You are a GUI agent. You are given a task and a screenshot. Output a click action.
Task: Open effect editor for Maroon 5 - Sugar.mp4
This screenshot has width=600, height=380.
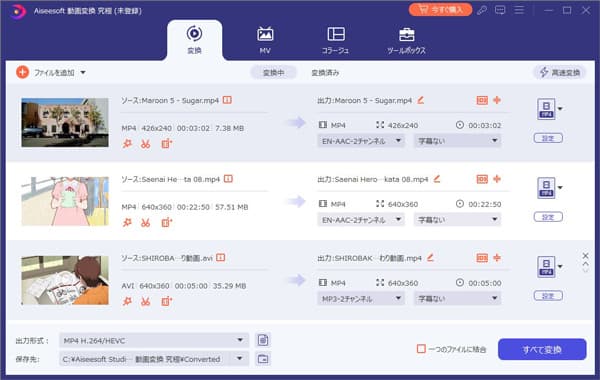pyautogui.click(x=127, y=144)
